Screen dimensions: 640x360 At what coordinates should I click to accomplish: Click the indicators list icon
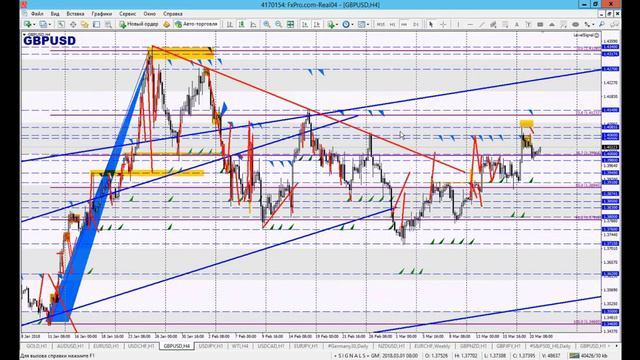click(331, 24)
